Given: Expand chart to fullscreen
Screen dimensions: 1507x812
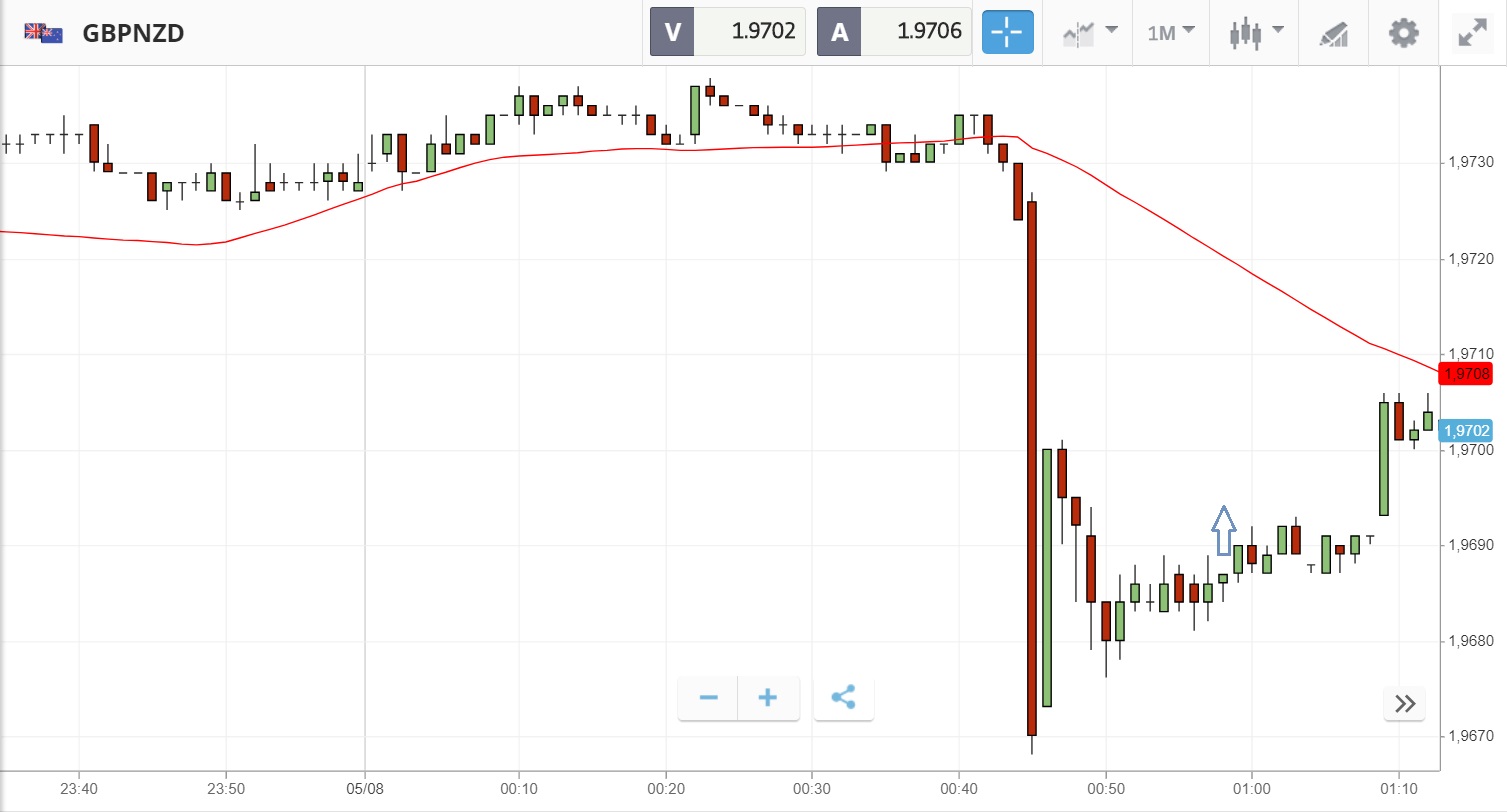Looking at the screenshot, I should (1472, 32).
